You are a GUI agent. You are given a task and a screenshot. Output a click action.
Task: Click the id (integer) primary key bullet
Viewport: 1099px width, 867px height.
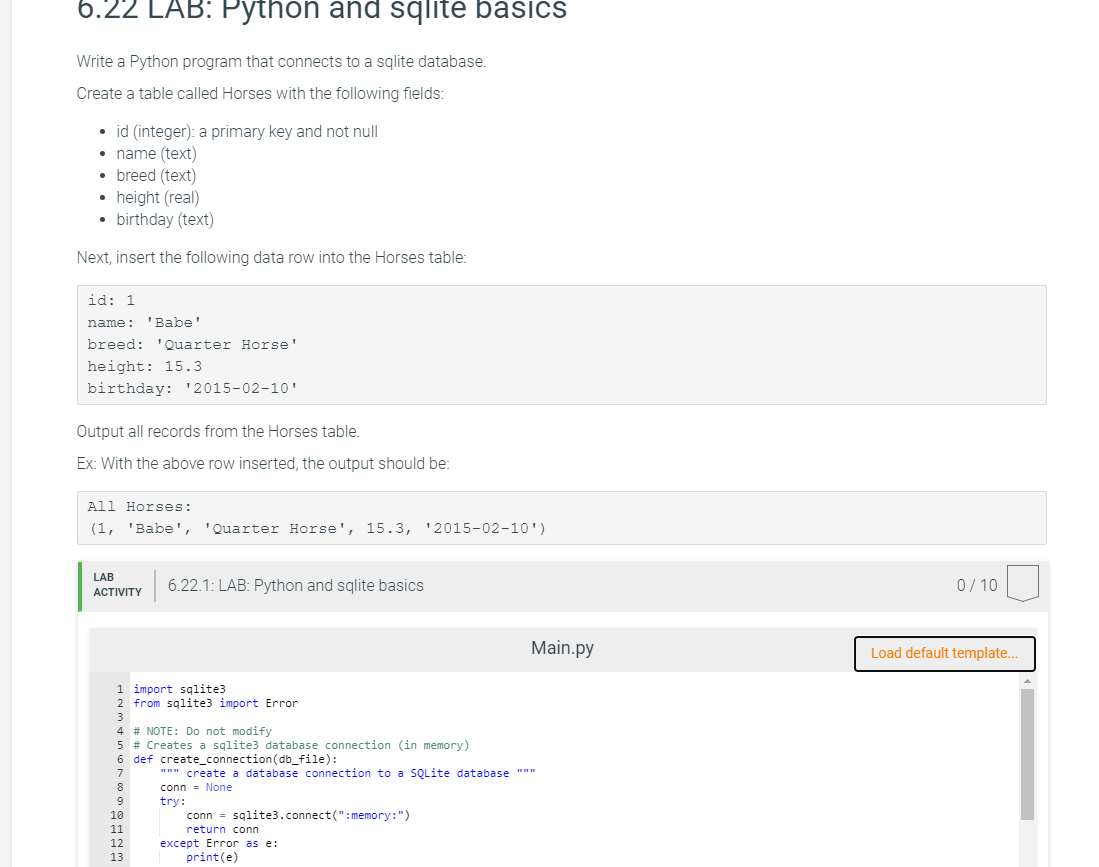point(247,132)
